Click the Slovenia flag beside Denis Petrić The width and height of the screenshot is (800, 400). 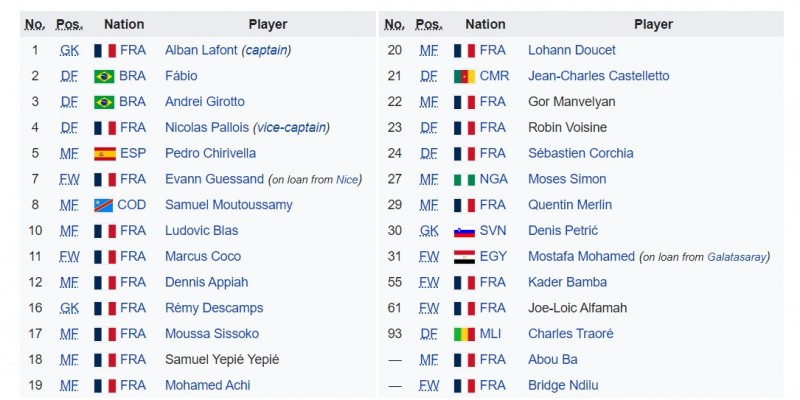464,231
